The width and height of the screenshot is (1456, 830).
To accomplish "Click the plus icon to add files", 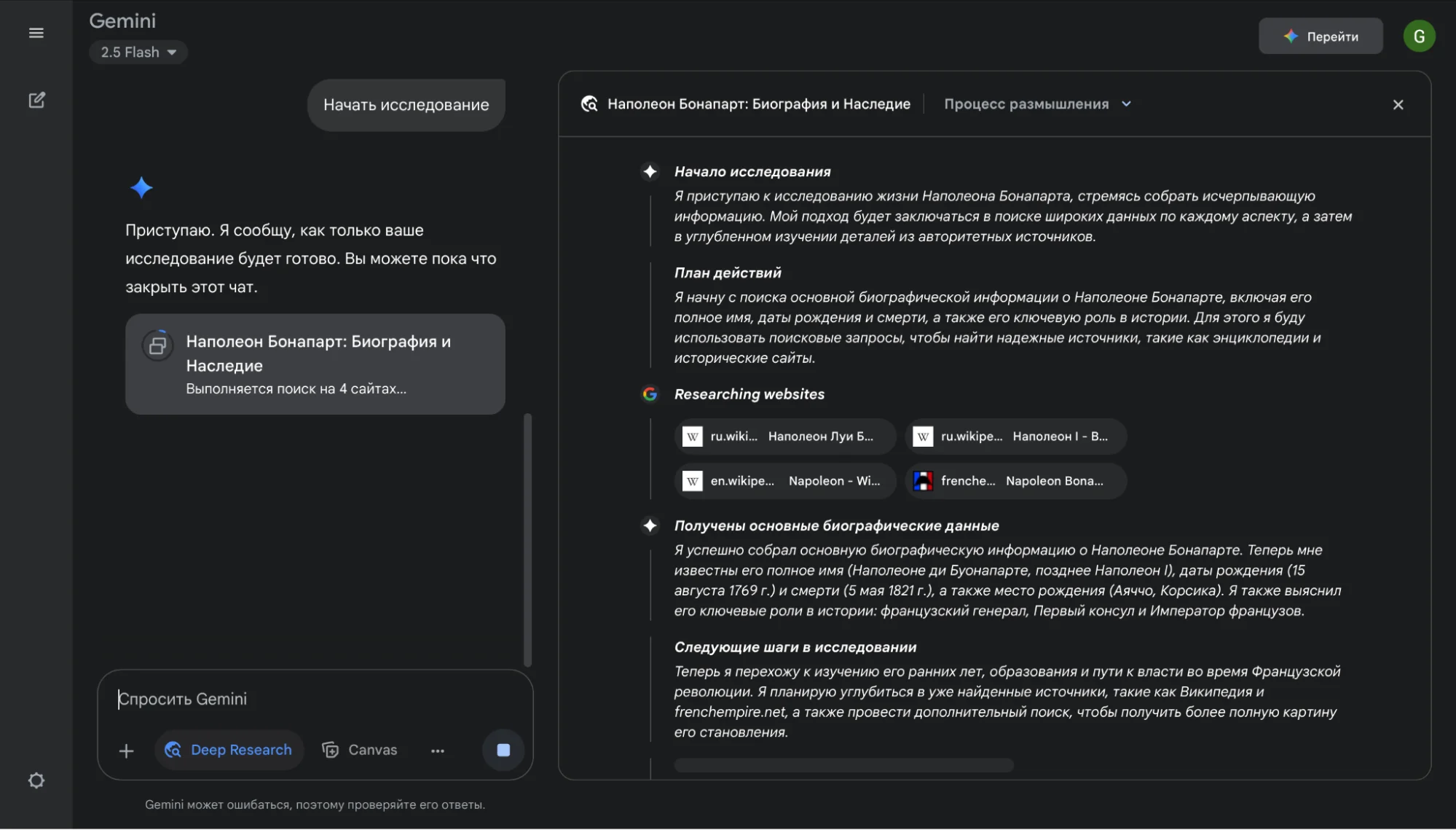I will click(126, 751).
